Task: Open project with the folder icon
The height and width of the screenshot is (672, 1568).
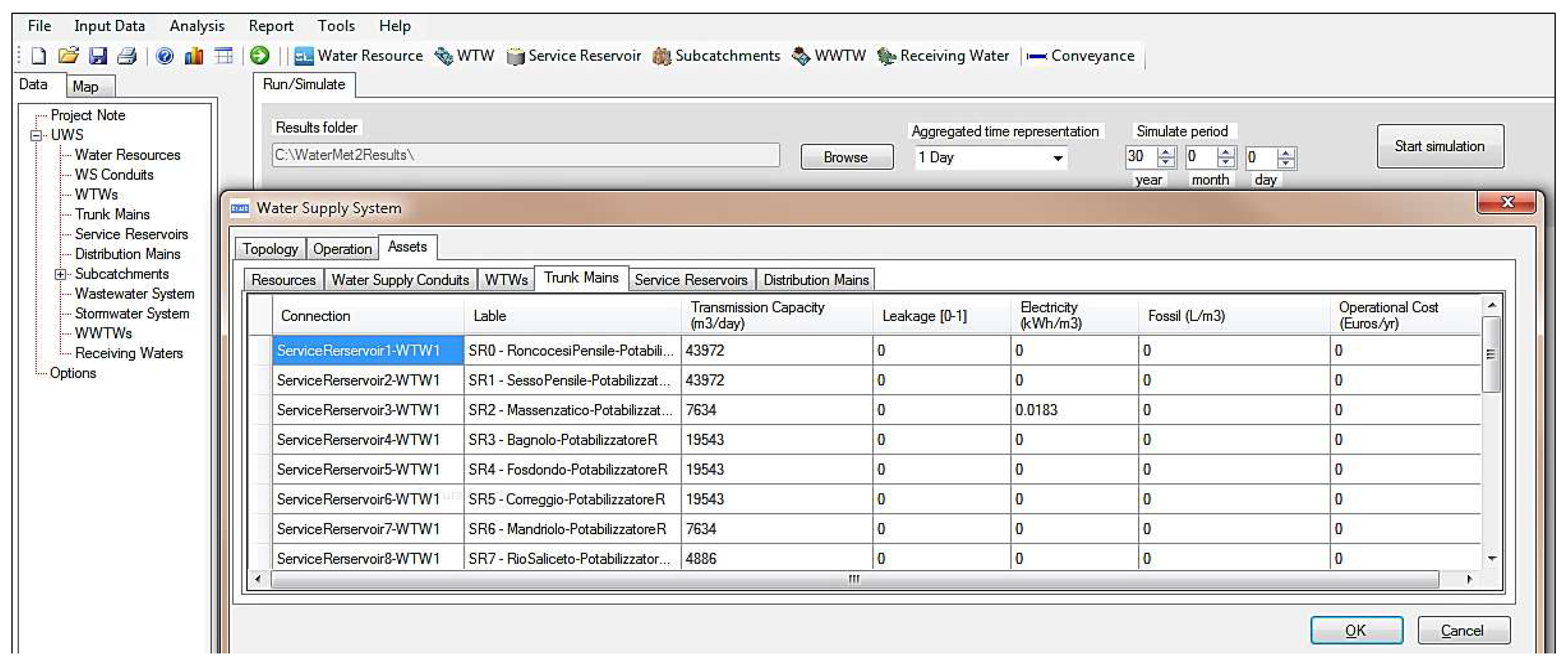Action: pyautogui.click(x=68, y=56)
